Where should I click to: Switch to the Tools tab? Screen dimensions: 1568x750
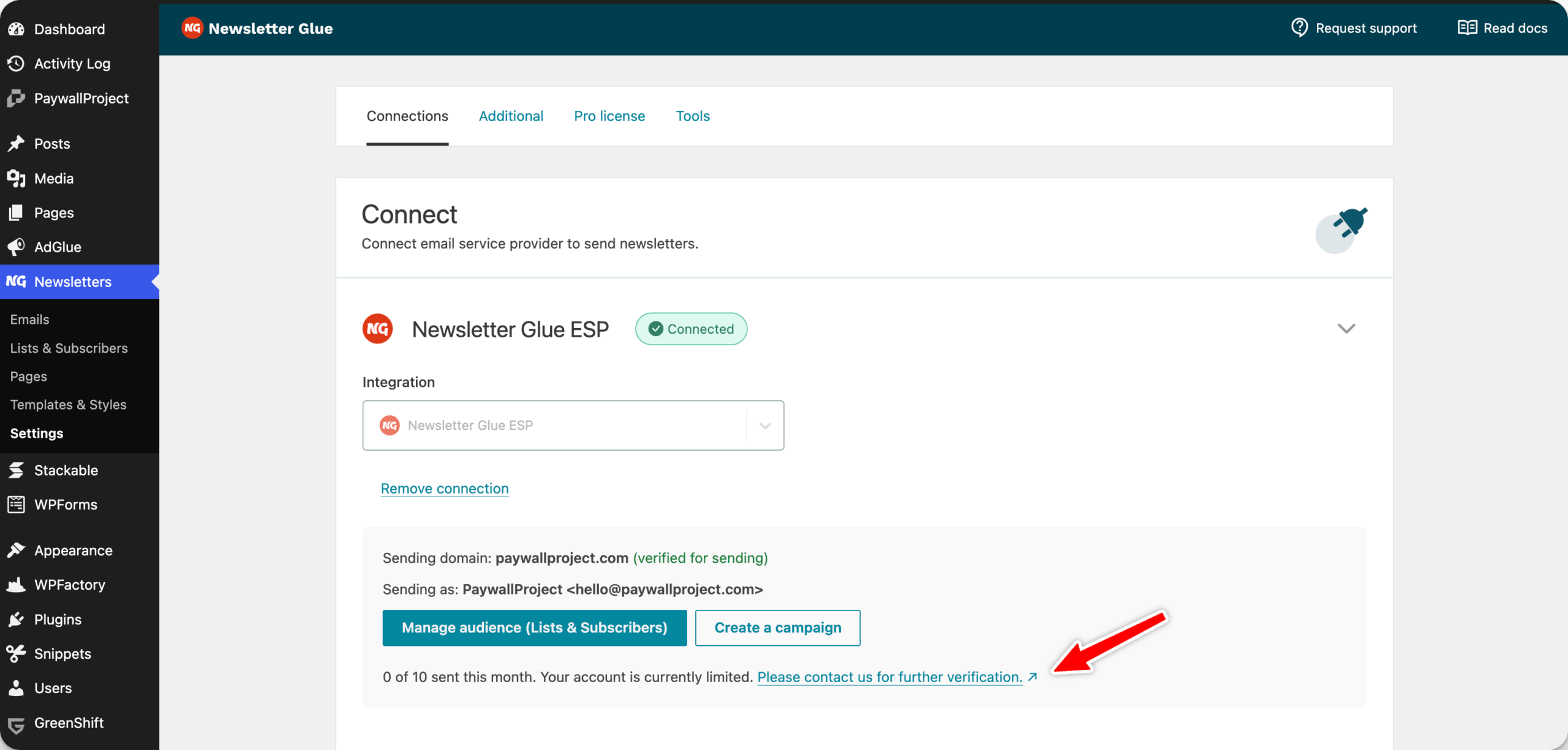click(693, 116)
